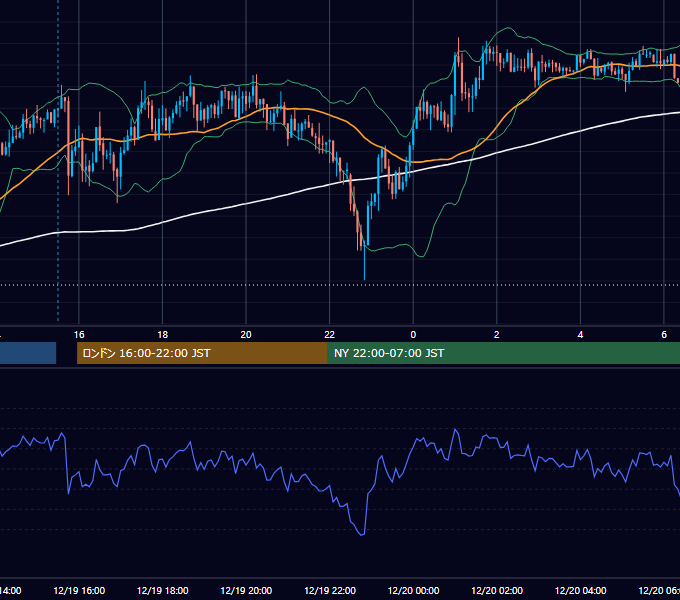680x600 pixels.
Task: Click the NY 22:00-07:00 JST session bar
Action: [503, 353]
